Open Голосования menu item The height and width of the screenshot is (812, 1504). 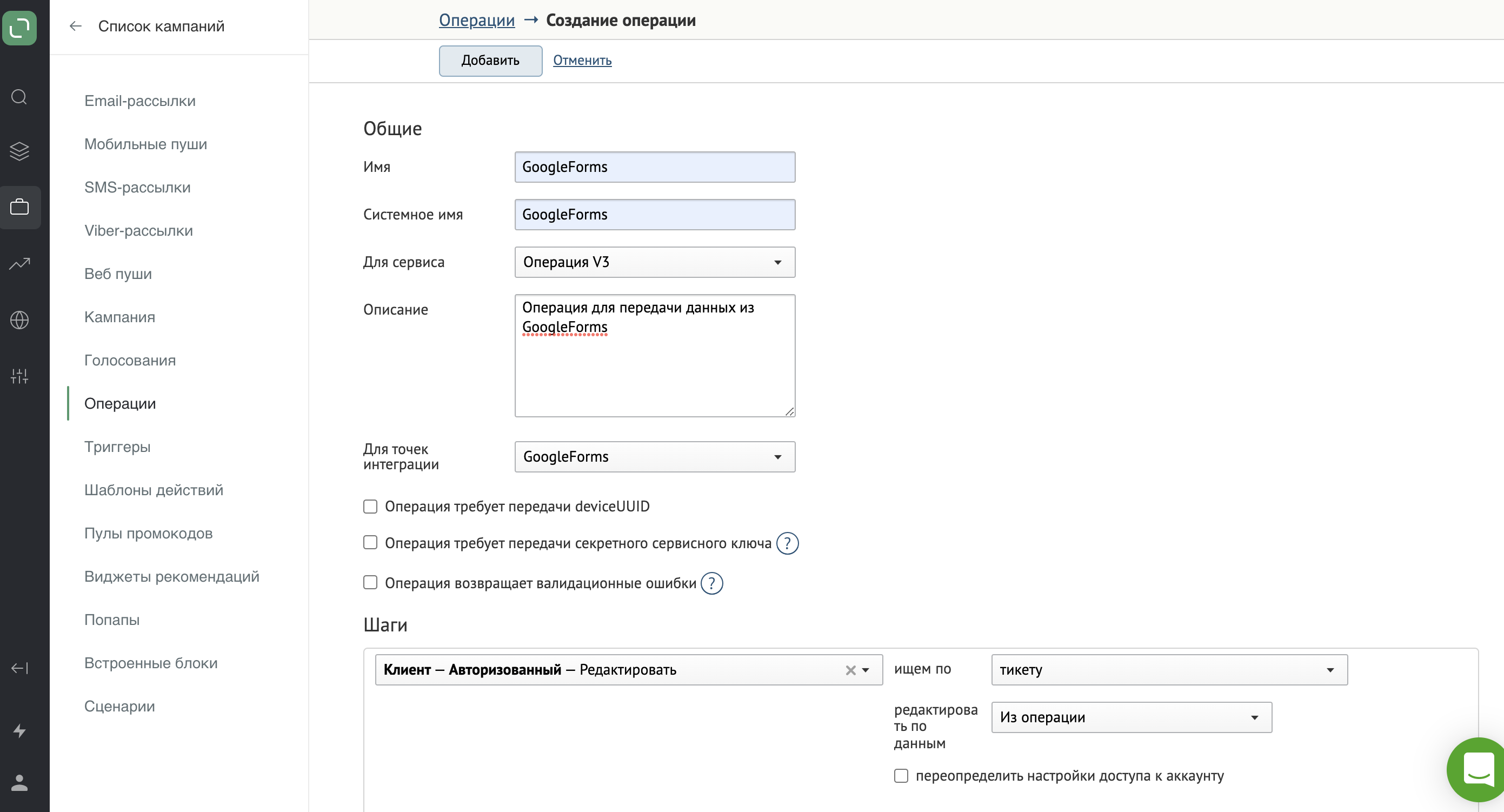click(130, 360)
